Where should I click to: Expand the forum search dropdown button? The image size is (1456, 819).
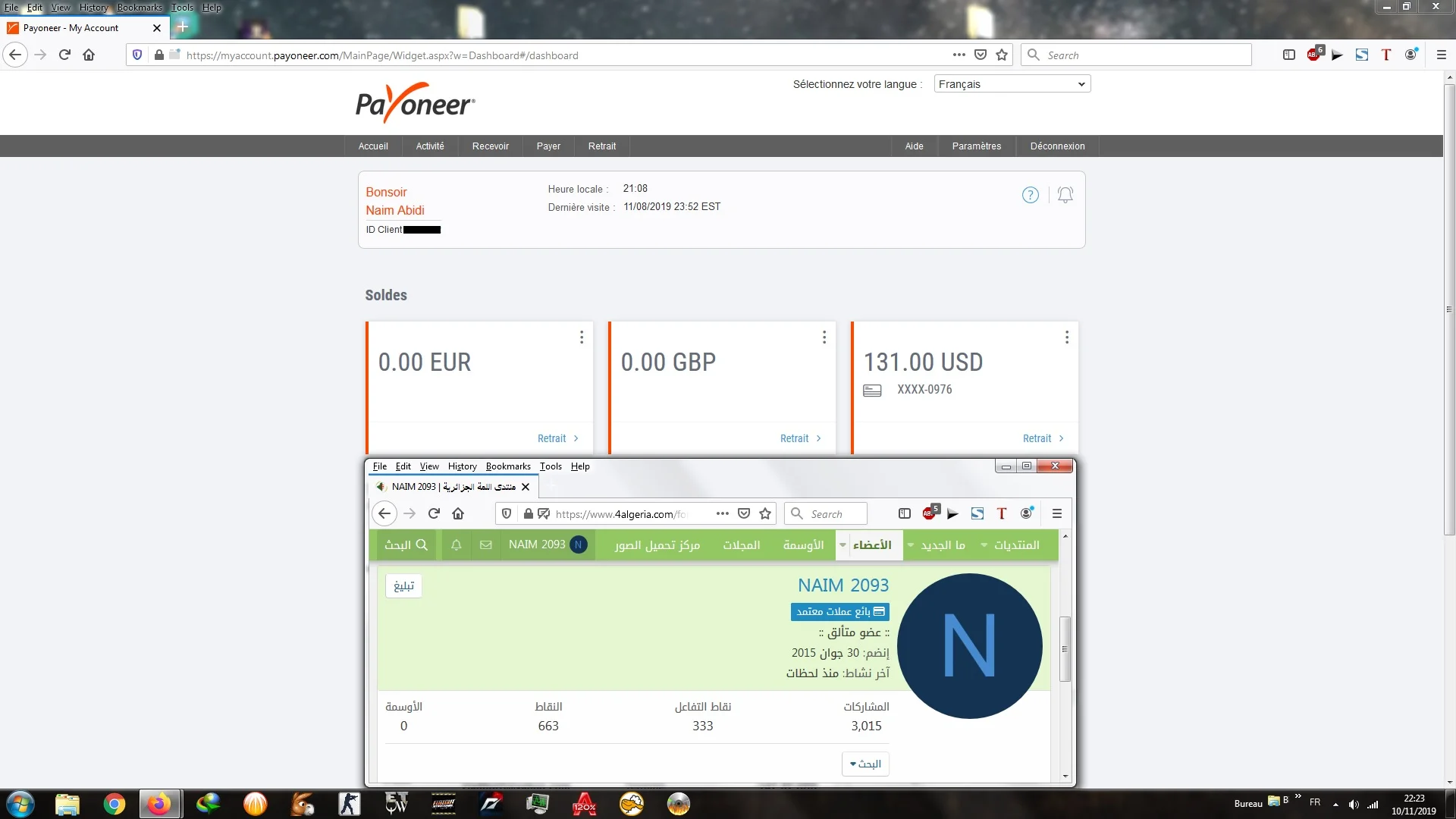click(865, 764)
